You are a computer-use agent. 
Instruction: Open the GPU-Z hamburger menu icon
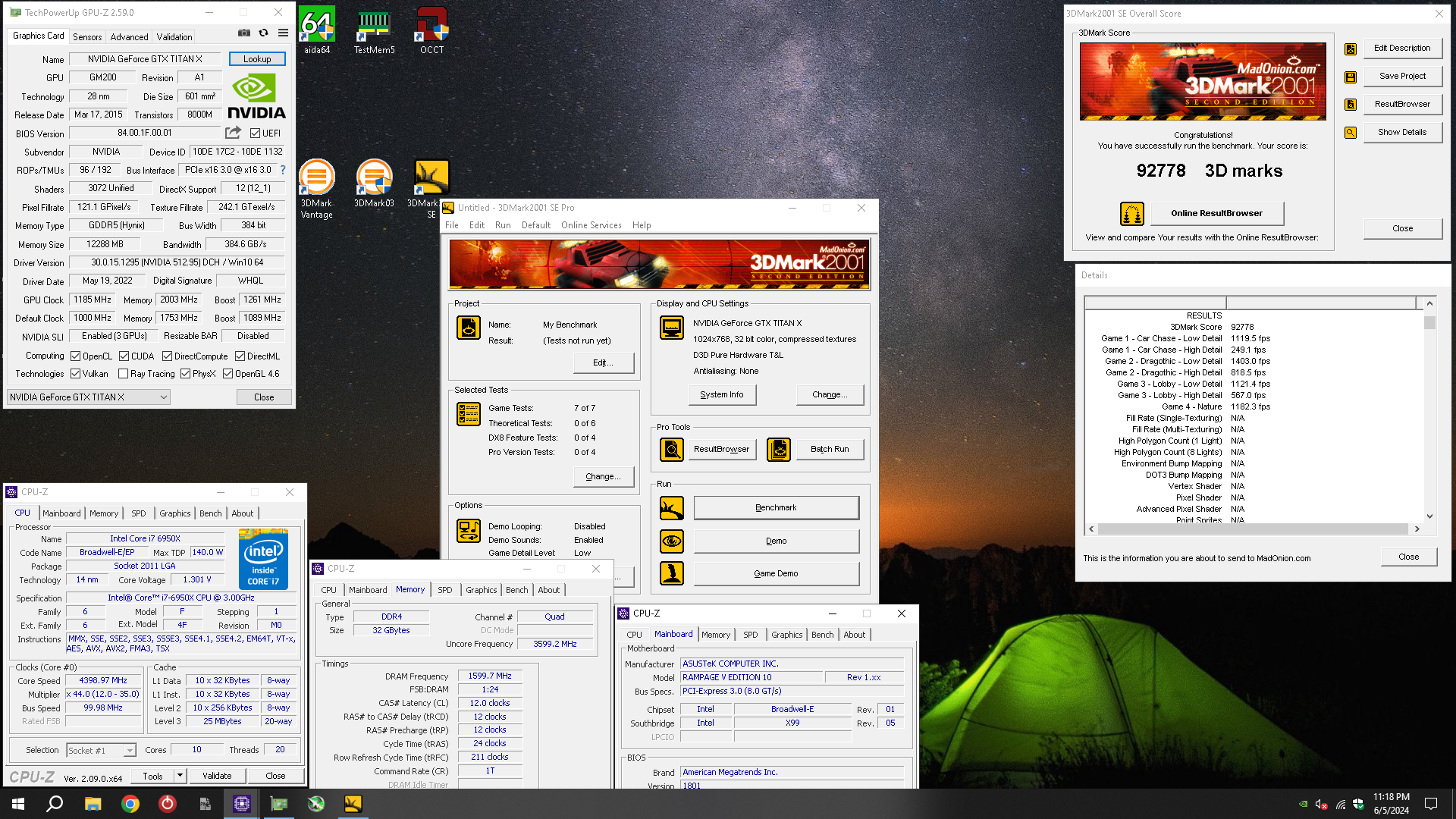click(283, 33)
